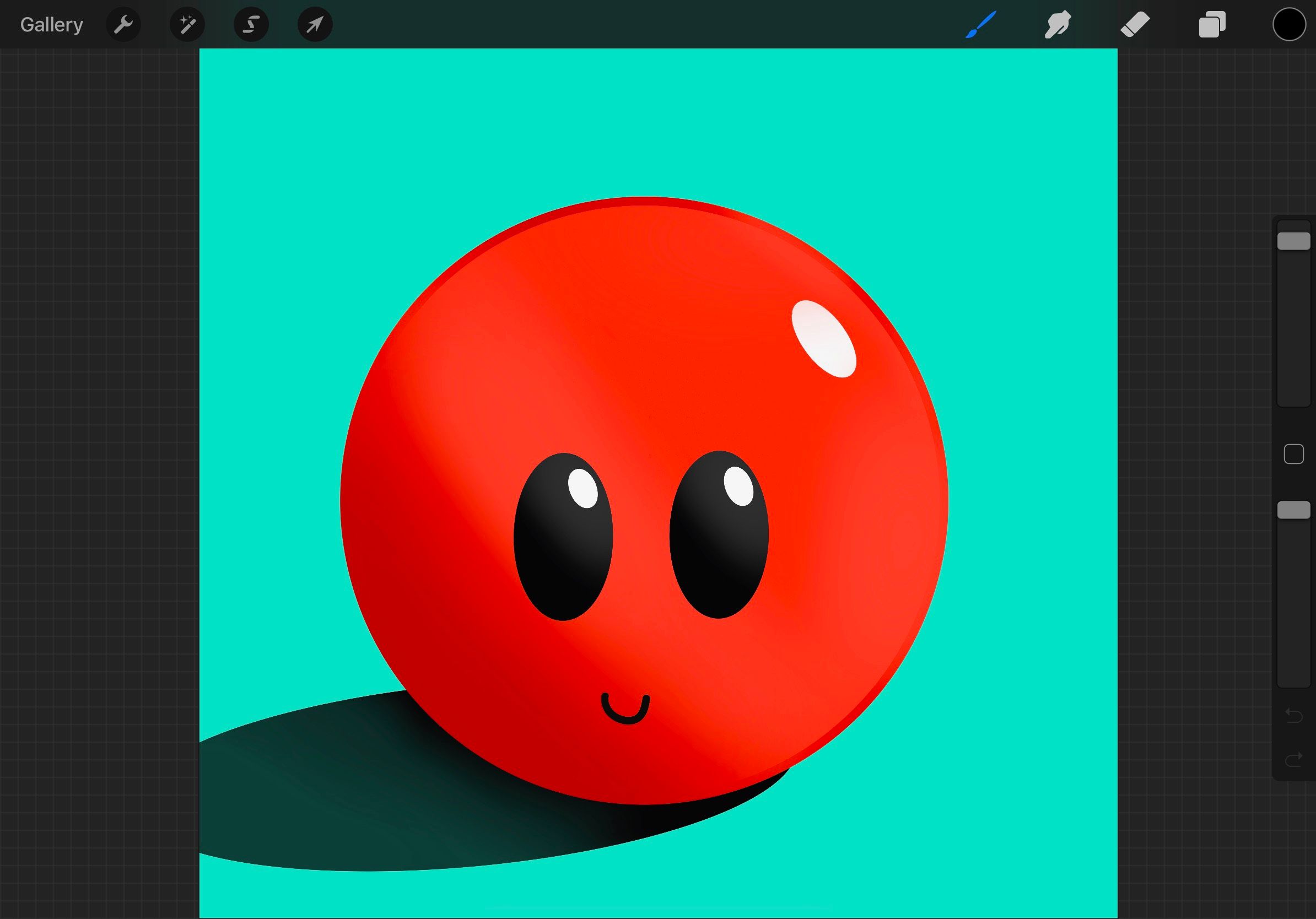Select the Brush tool

click(x=981, y=25)
